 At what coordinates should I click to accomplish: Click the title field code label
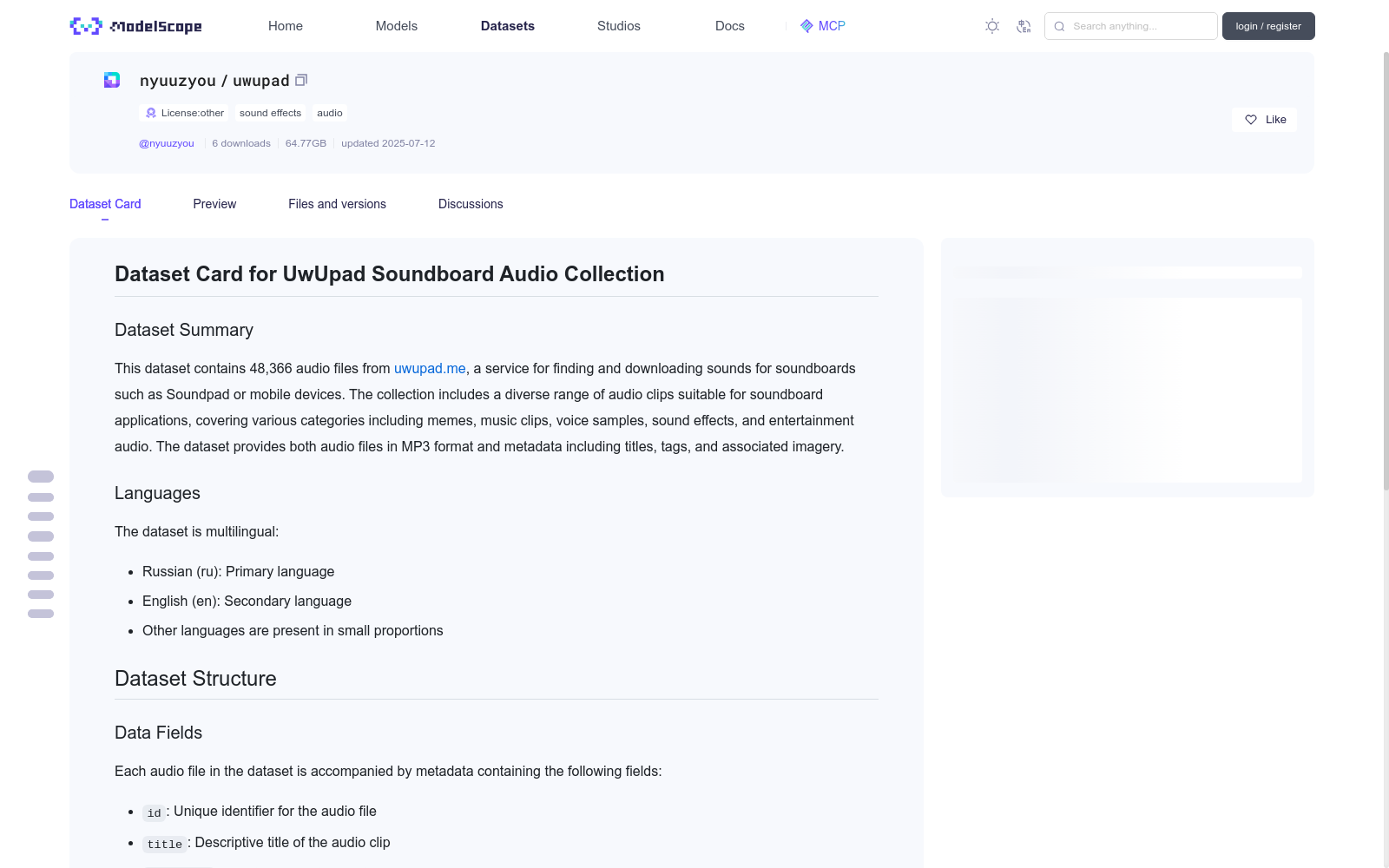click(165, 844)
